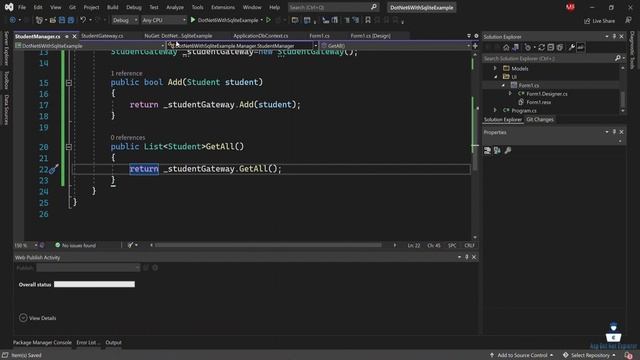Screen dimensions: 640x360
Task: Open the StudentManager type navigation dropdown
Action: tap(242, 46)
